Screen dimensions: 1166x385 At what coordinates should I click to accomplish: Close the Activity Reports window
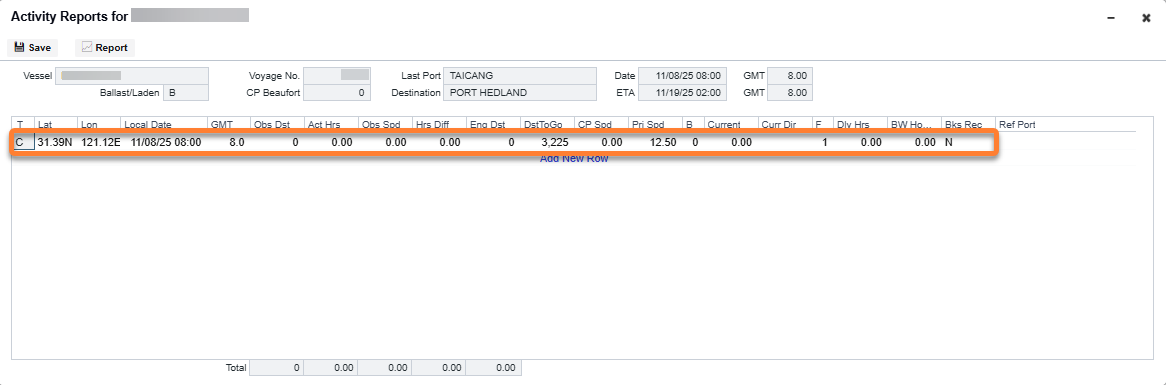click(1146, 17)
